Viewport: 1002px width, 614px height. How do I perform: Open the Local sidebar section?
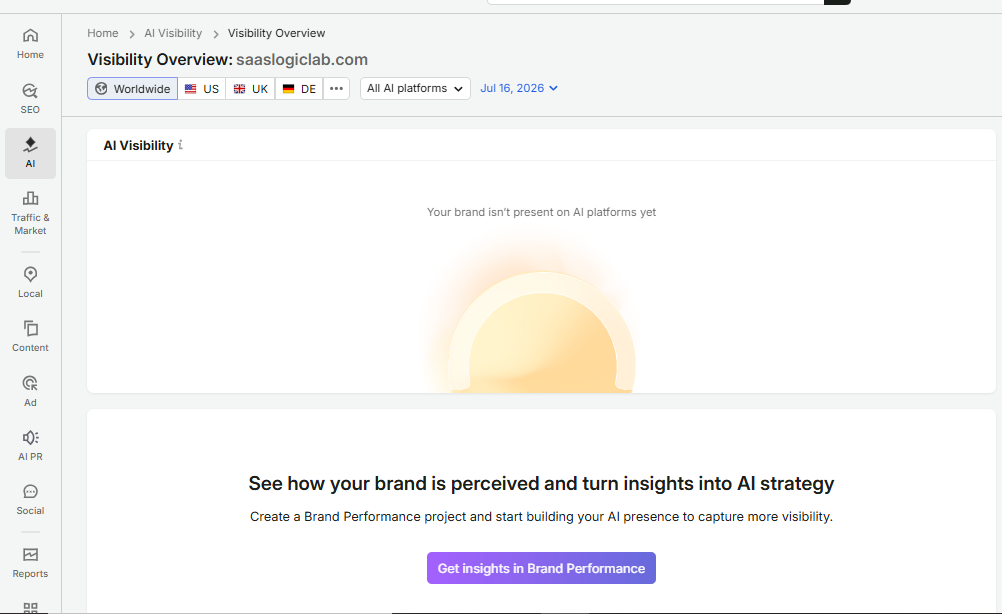pyautogui.click(x=30, y=283)
